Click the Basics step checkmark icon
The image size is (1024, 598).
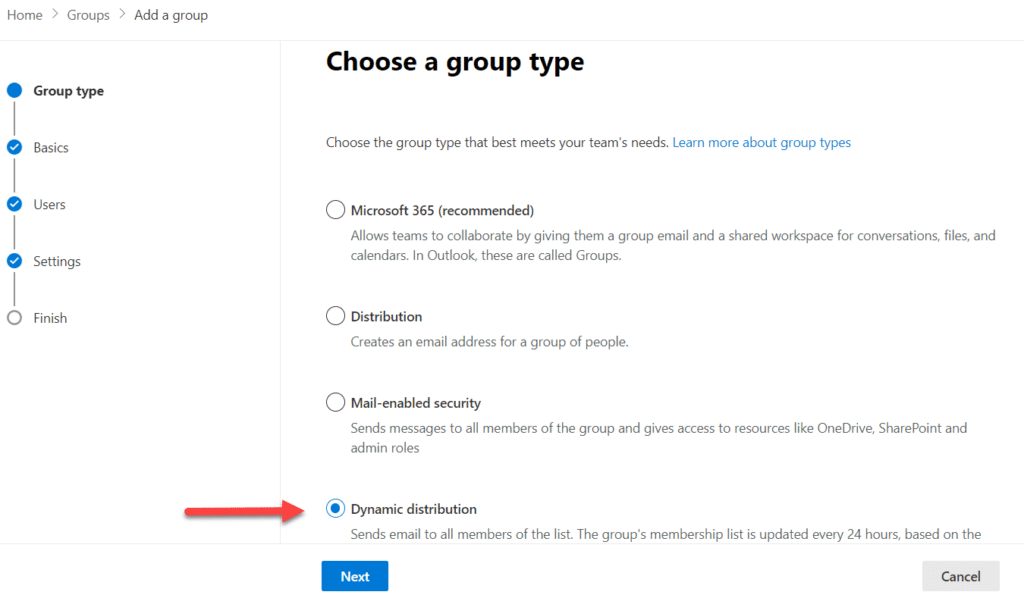pyautogui.click(x=14, y=147)
